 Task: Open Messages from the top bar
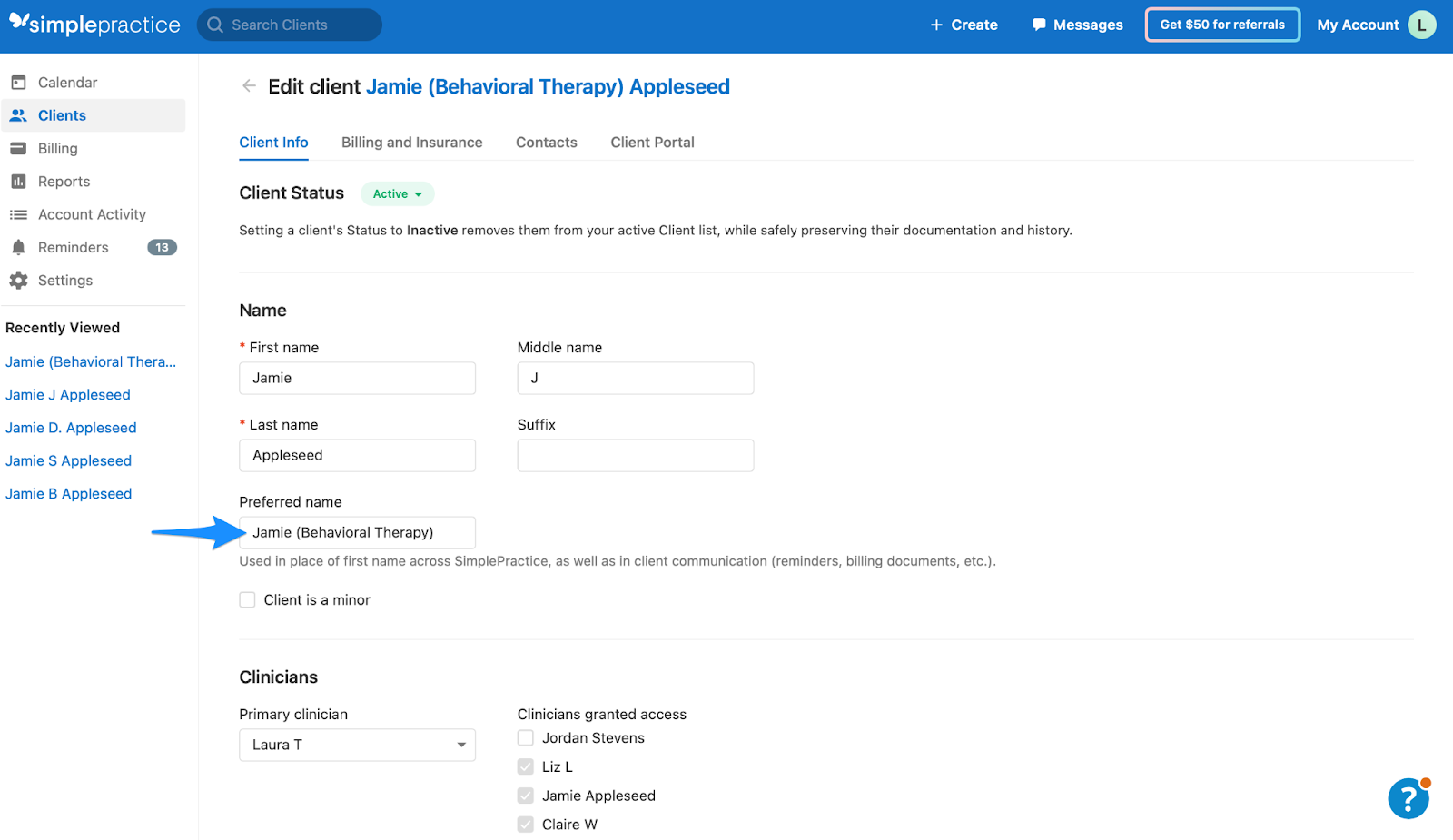(1077, 25)
